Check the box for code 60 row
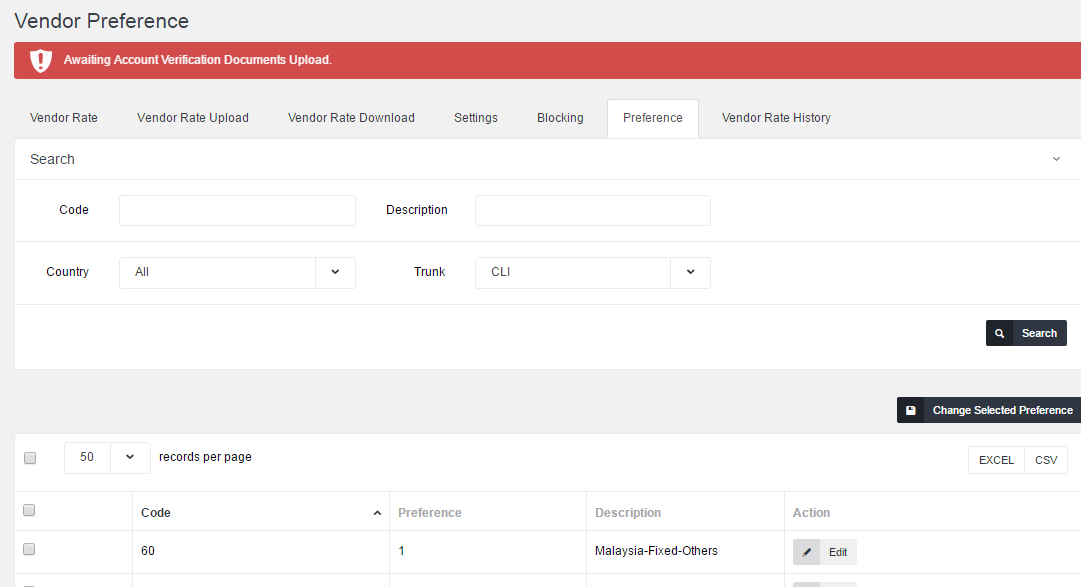This screenshot has height=587, width=1081. 29,550
